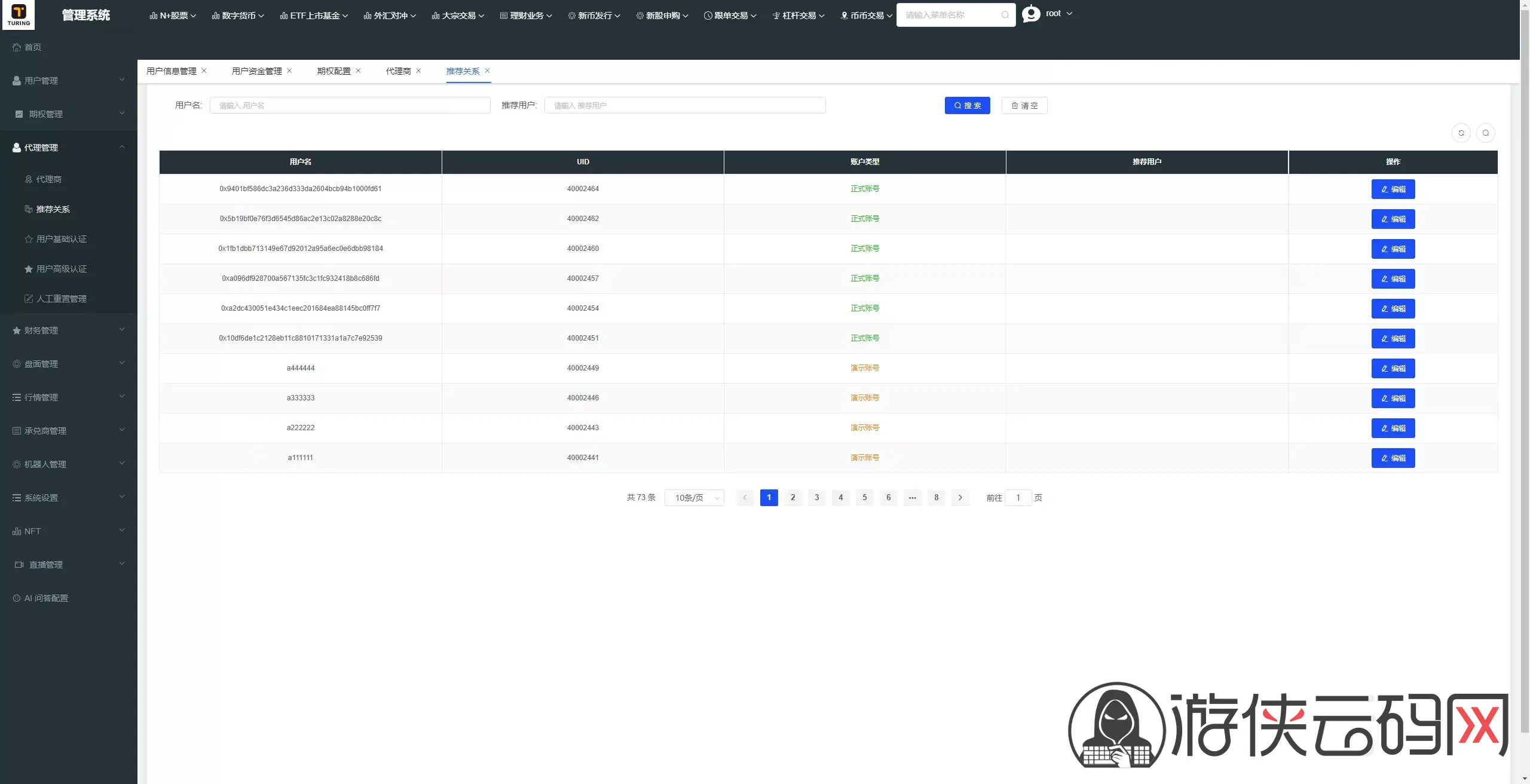Viewport: 1530px width, 784px height.
Task: Close the 用户信息管理 tab
Action: pyautogui.click(x=204, y=71)
